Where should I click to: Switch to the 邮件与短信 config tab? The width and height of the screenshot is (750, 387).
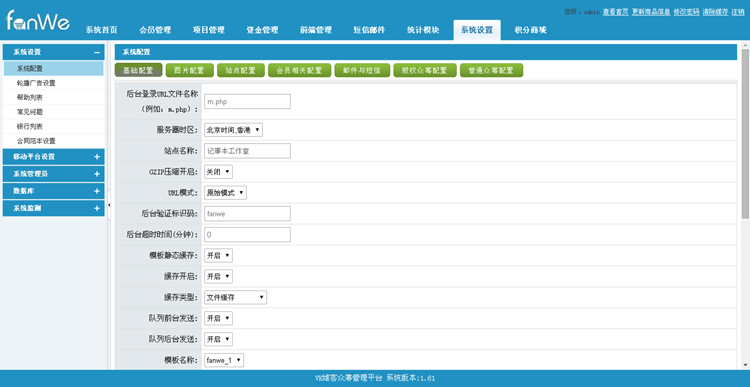tap(362, 70)
